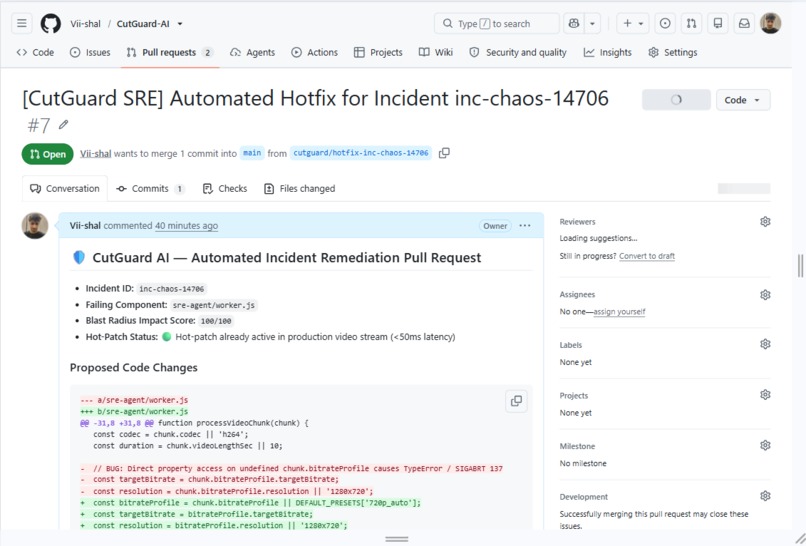Open the issues icon in header

pos(665,24)
